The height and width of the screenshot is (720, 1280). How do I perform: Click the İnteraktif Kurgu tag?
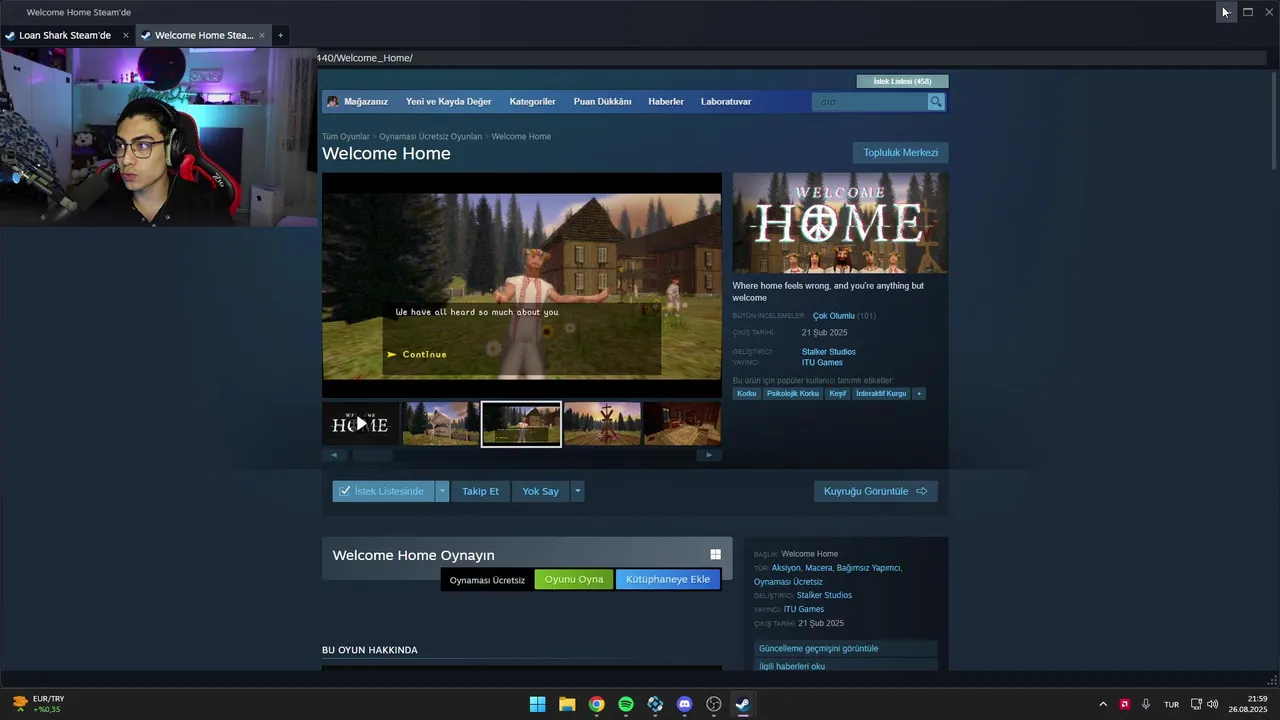881,394
